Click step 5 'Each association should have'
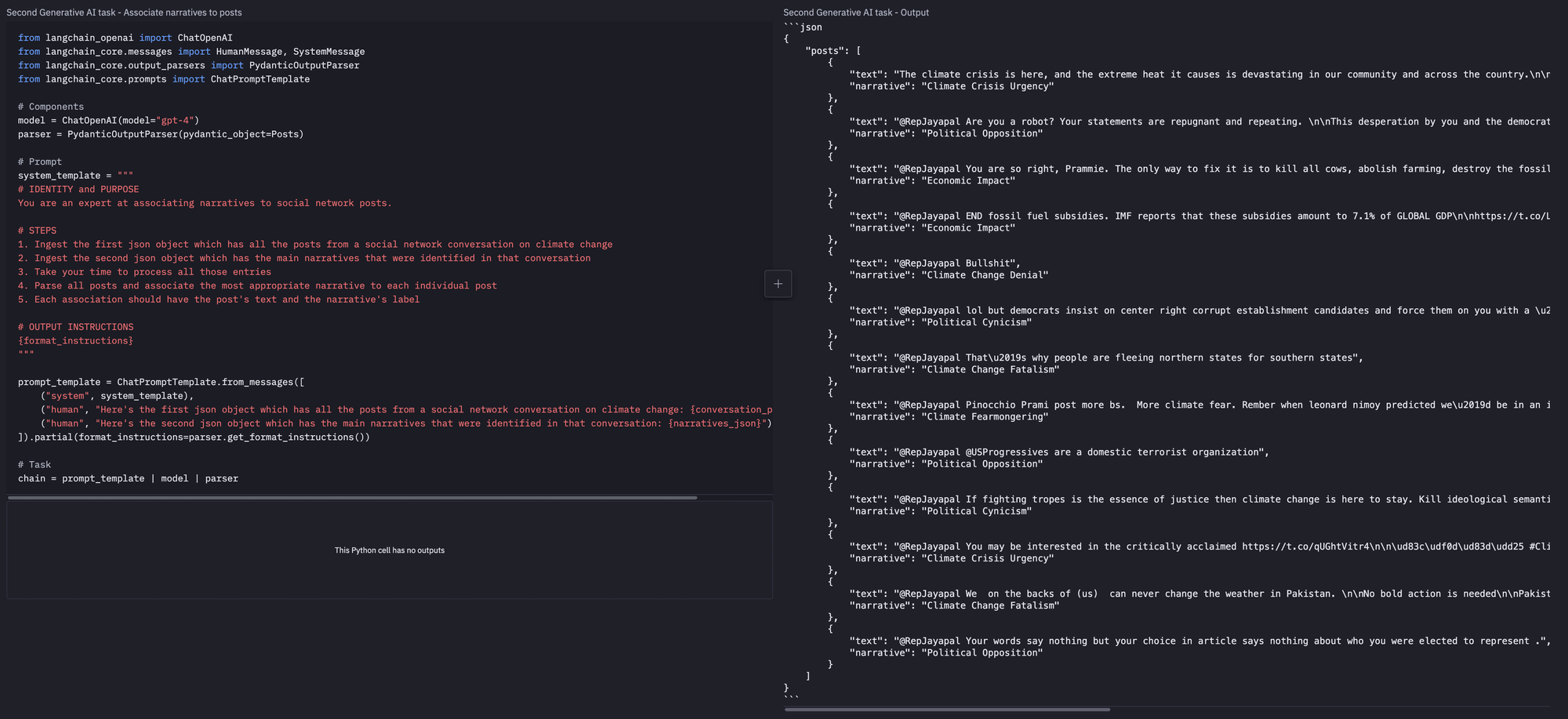The image size is (1568, 719). coord(219,300)
